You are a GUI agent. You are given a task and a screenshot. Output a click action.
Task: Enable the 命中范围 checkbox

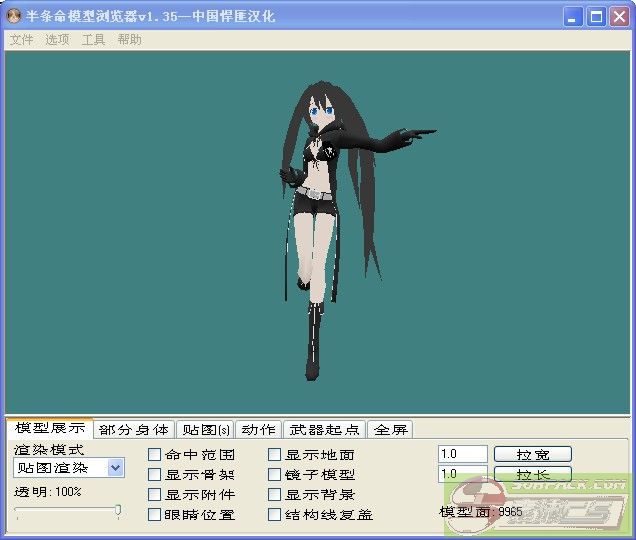pyautogui.click(x=155, y=455)
